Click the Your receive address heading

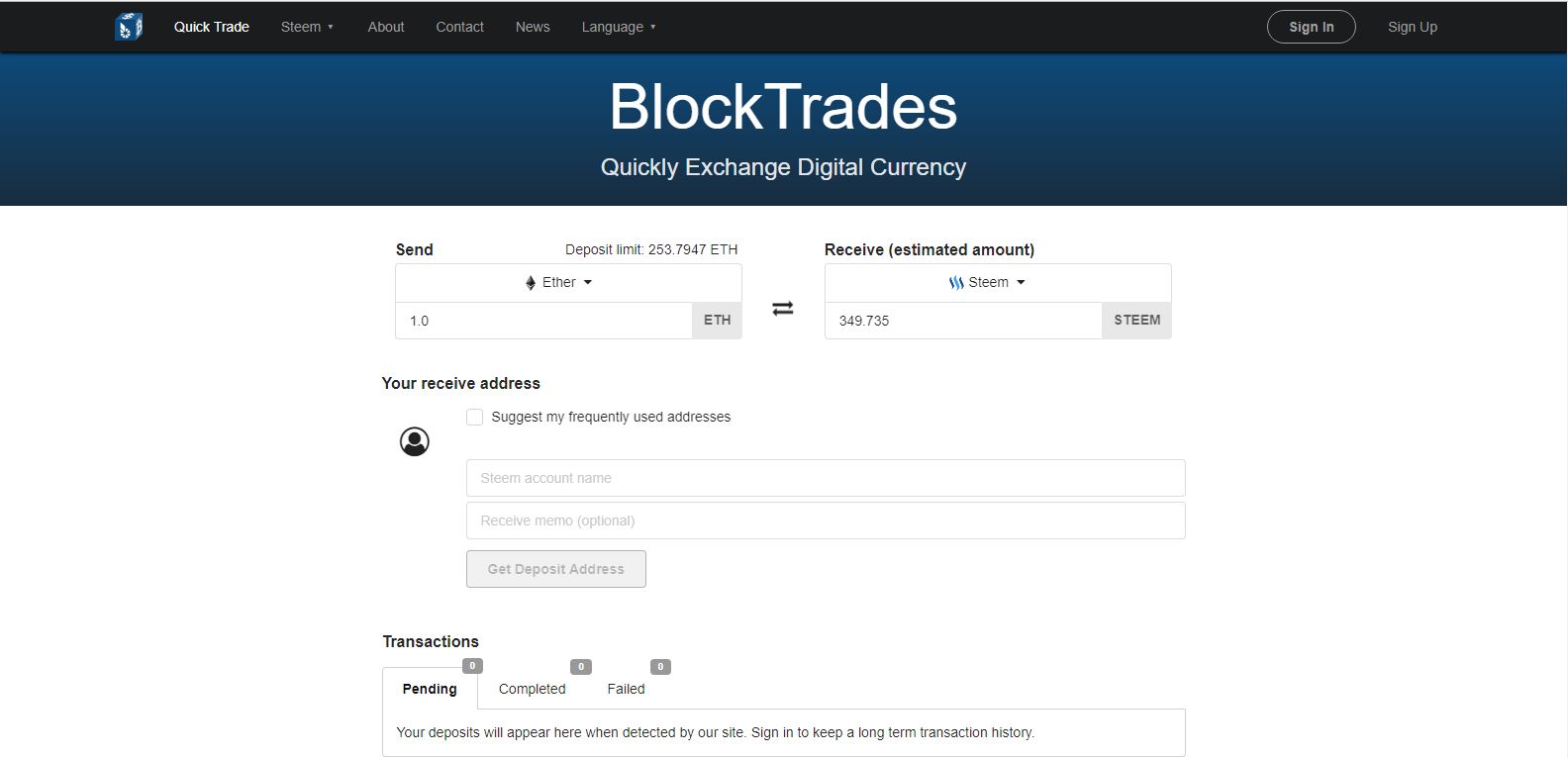pyautogui.click(x=461, y=383)
